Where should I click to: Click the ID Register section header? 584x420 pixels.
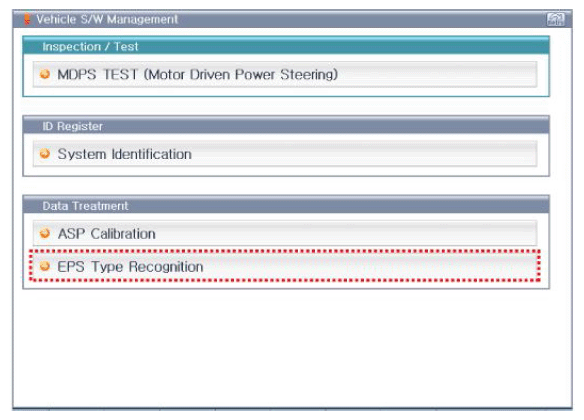coord(286,125)
